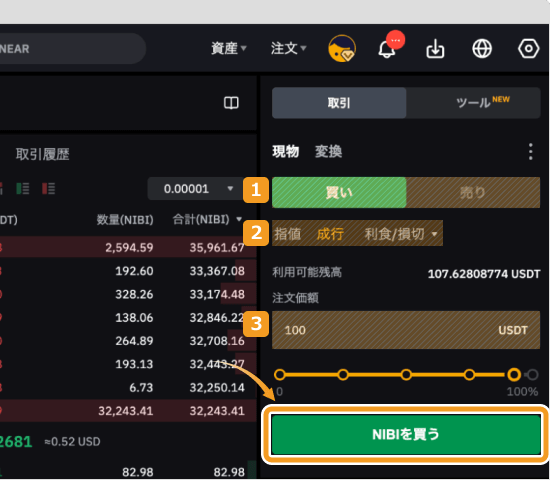Viewport: 550px width, 480px height.
Task: Select the 買い buy toggle
Action: 339,192
